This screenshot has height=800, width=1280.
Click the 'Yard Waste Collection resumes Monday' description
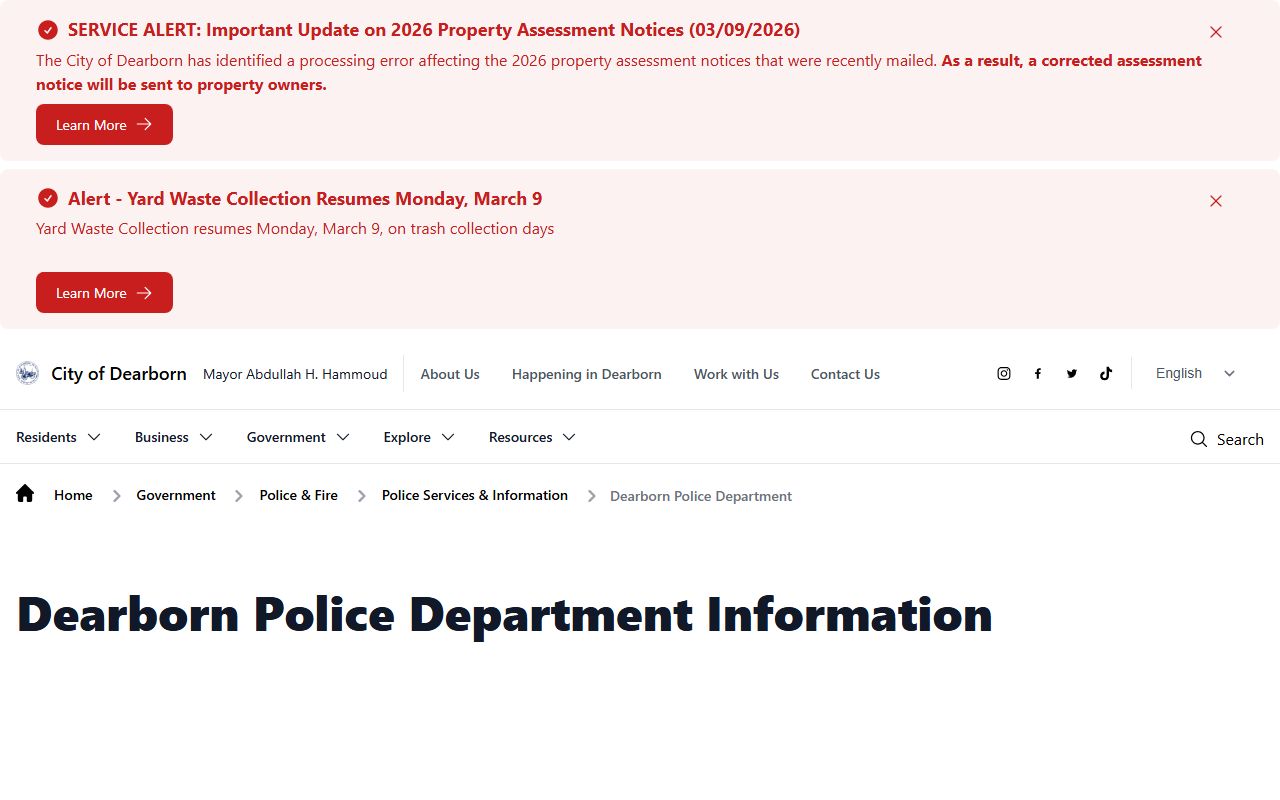click(295, 229)
